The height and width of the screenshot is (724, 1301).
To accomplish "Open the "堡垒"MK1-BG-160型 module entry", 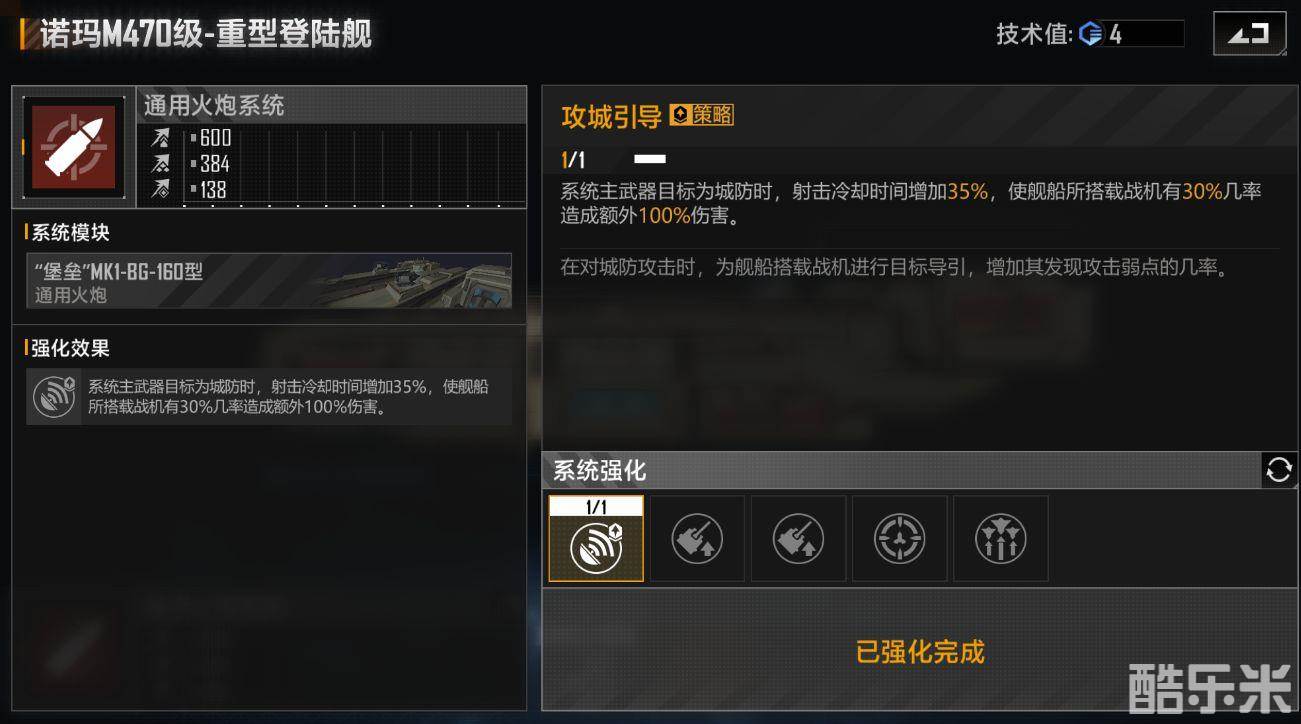I will coord(269,280).
